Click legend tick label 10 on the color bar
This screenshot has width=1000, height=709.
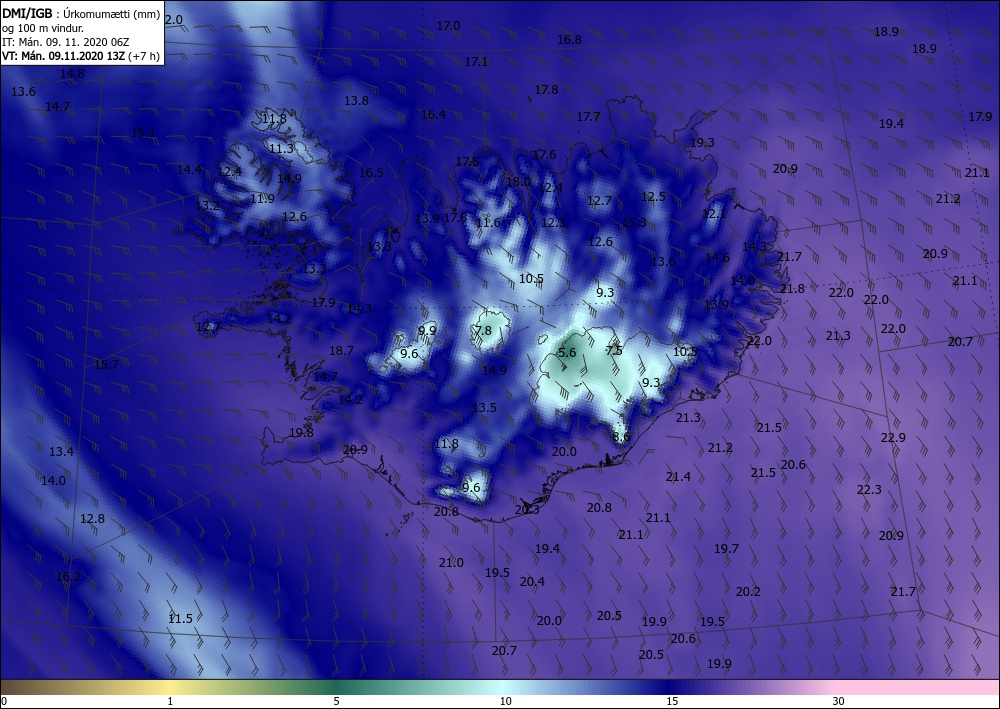[505, 701]
